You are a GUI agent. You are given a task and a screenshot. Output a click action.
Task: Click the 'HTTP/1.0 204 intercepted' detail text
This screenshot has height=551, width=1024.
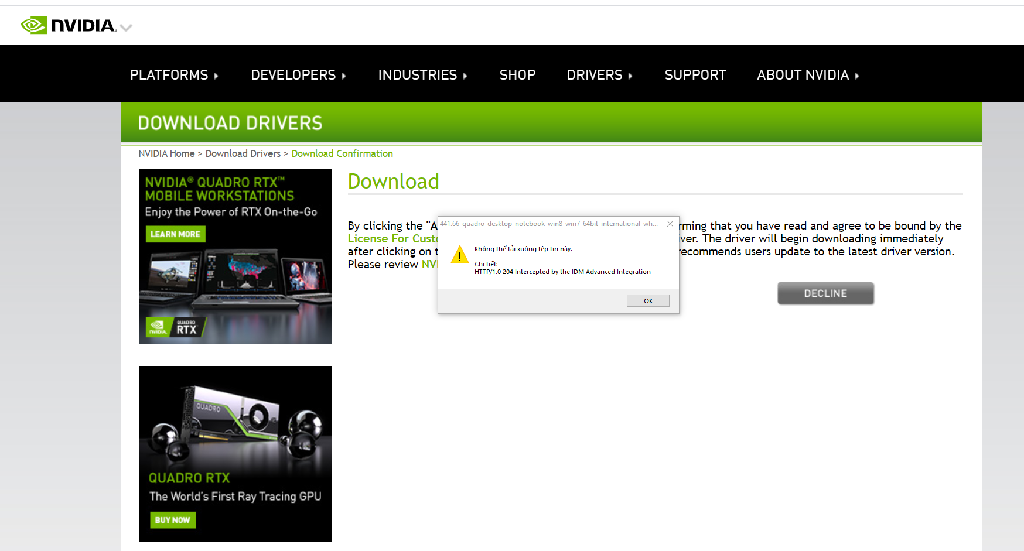click(x=562, y=272)
